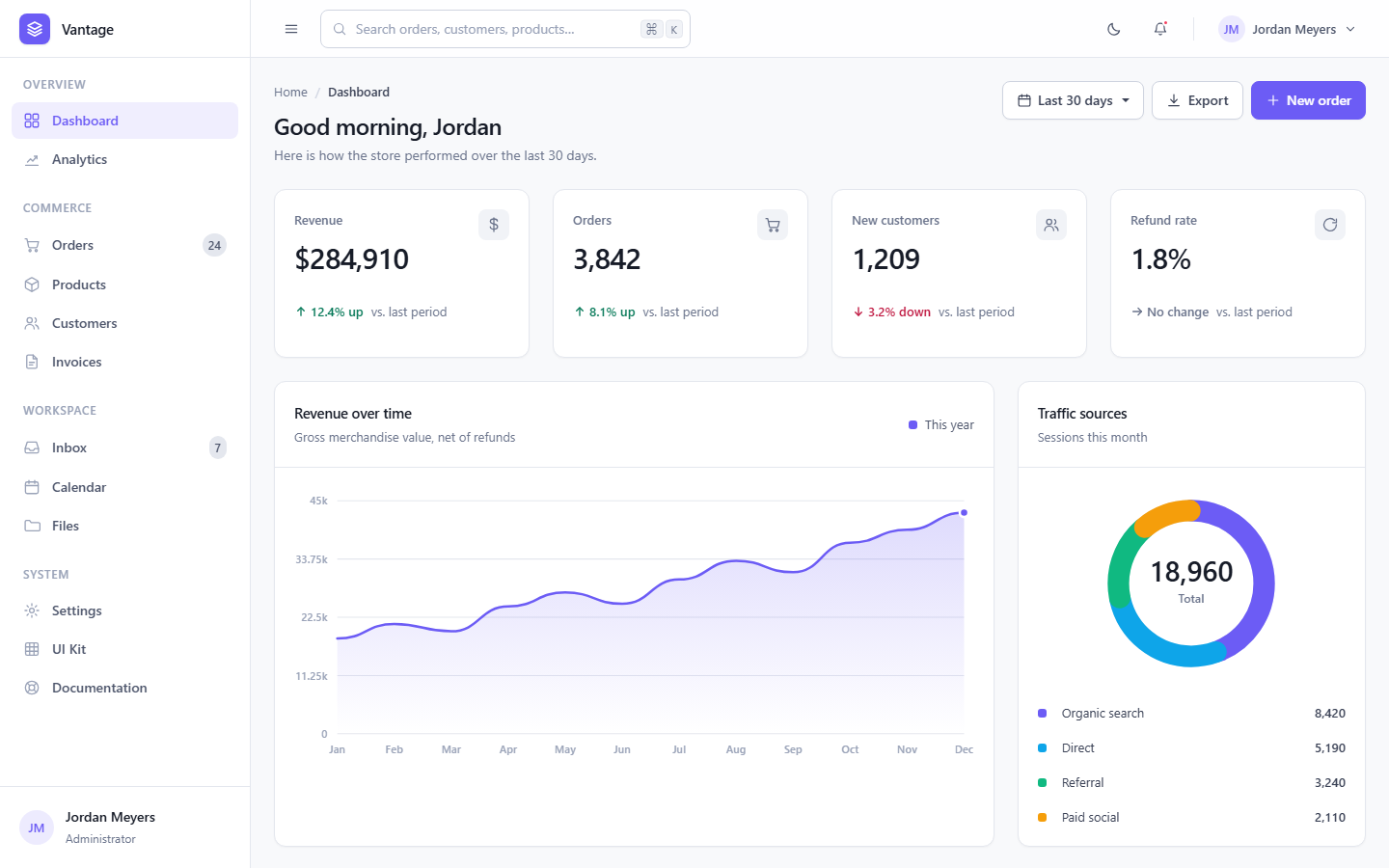
Task: Open the Last 30 days date range dropdown
Action: (x=1074, y=100)
